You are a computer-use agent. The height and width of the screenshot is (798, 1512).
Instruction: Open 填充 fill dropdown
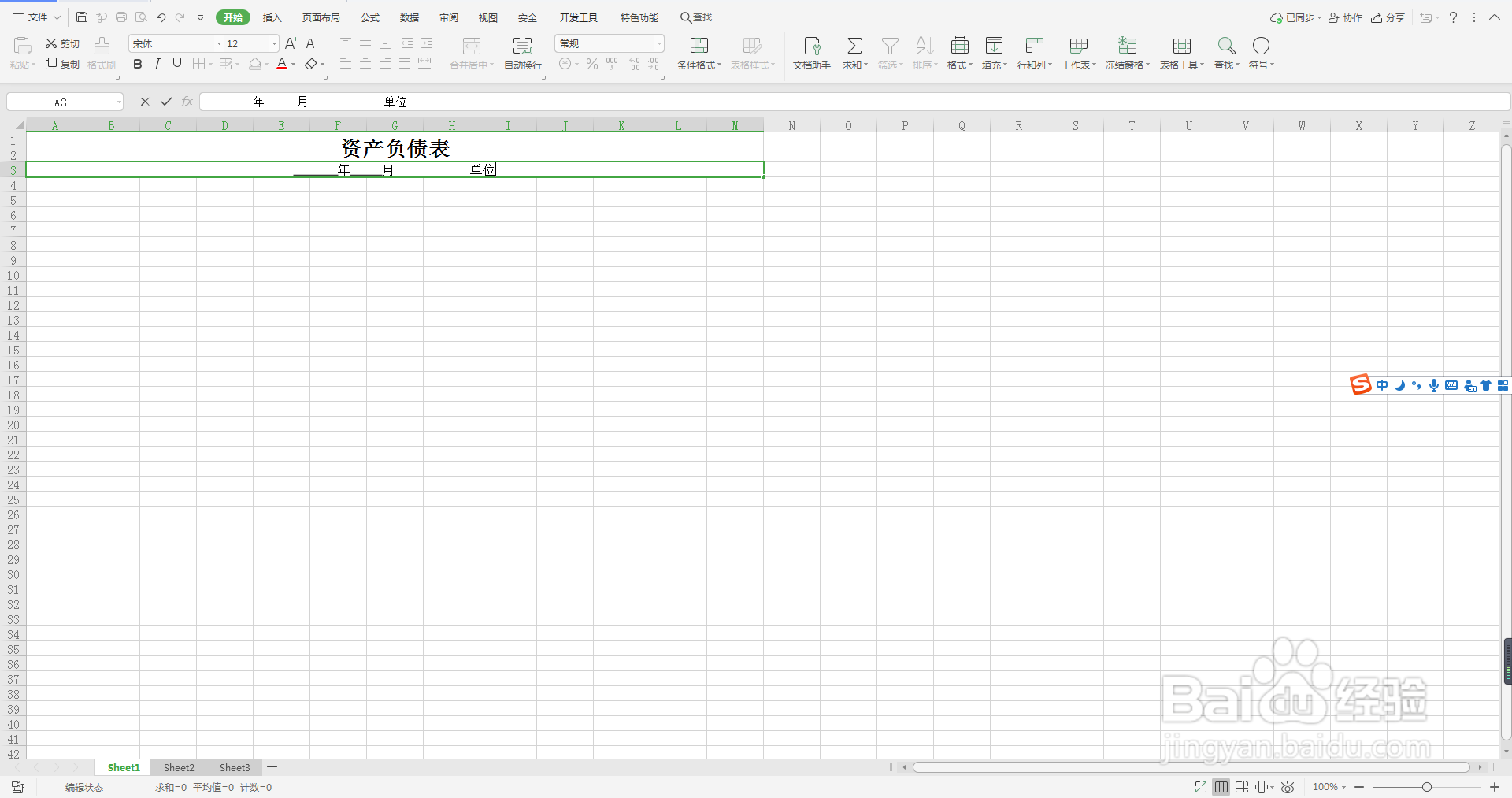pos(995,54)
